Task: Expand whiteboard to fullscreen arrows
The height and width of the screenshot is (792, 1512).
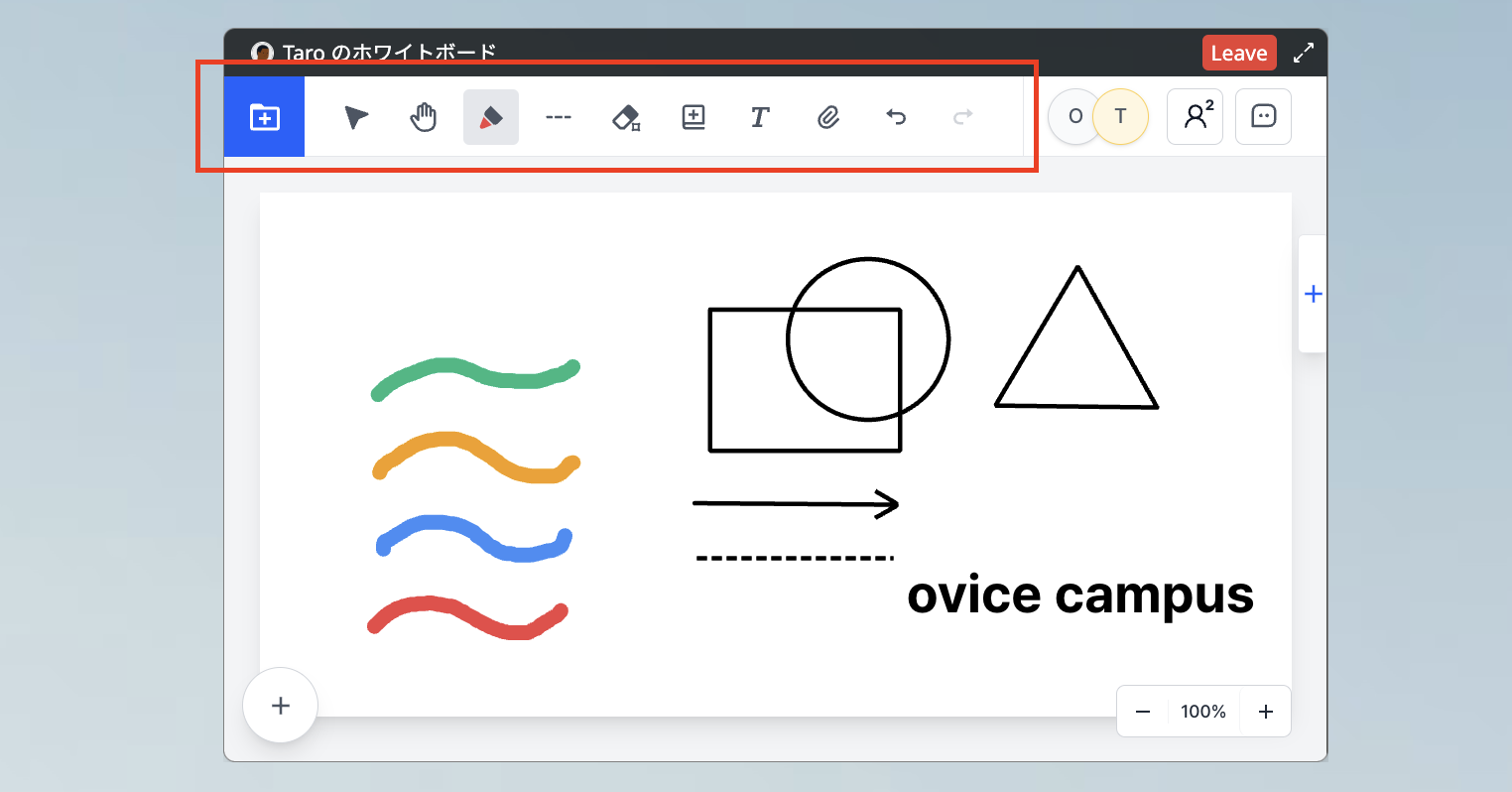Action: 1304,54
